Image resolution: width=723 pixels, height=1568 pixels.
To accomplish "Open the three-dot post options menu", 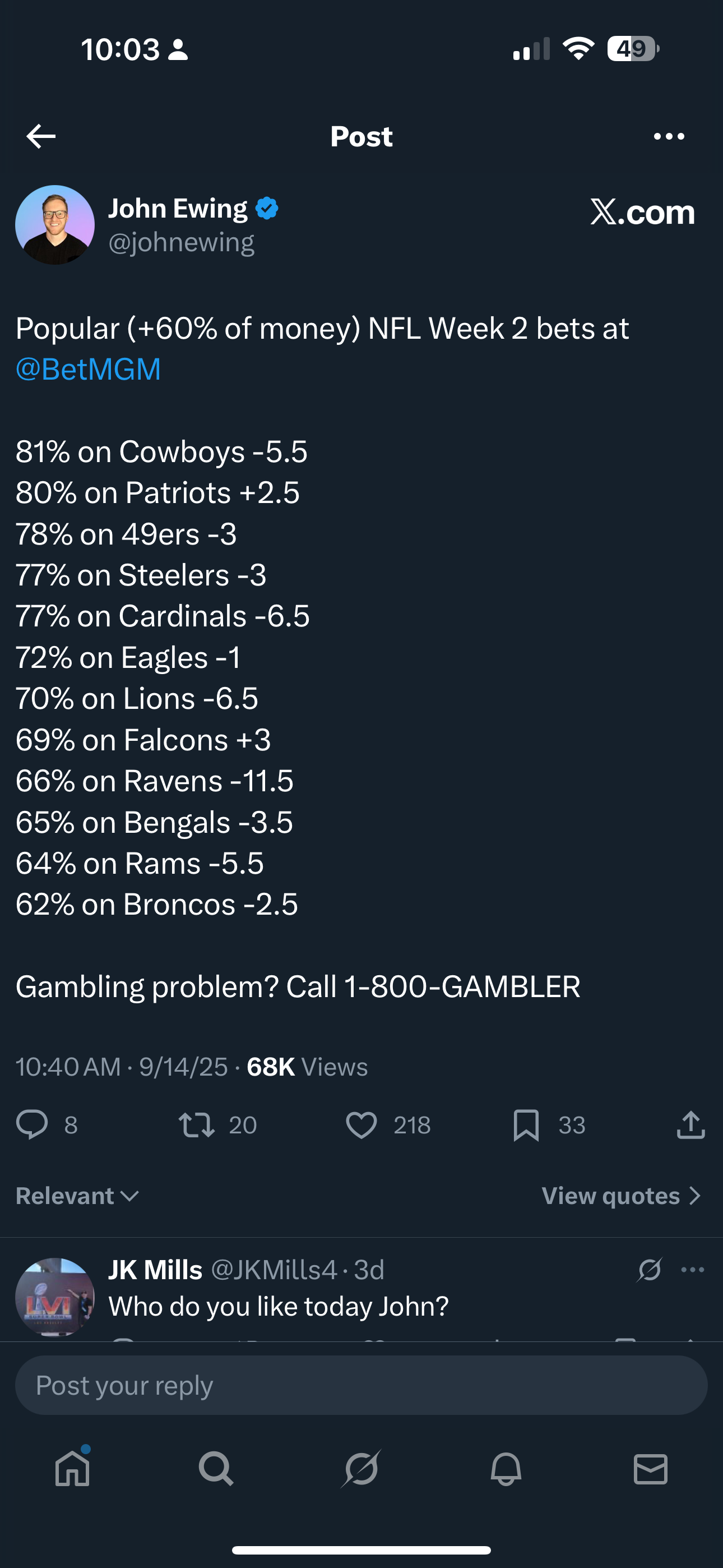I will (x=669, y=136).
